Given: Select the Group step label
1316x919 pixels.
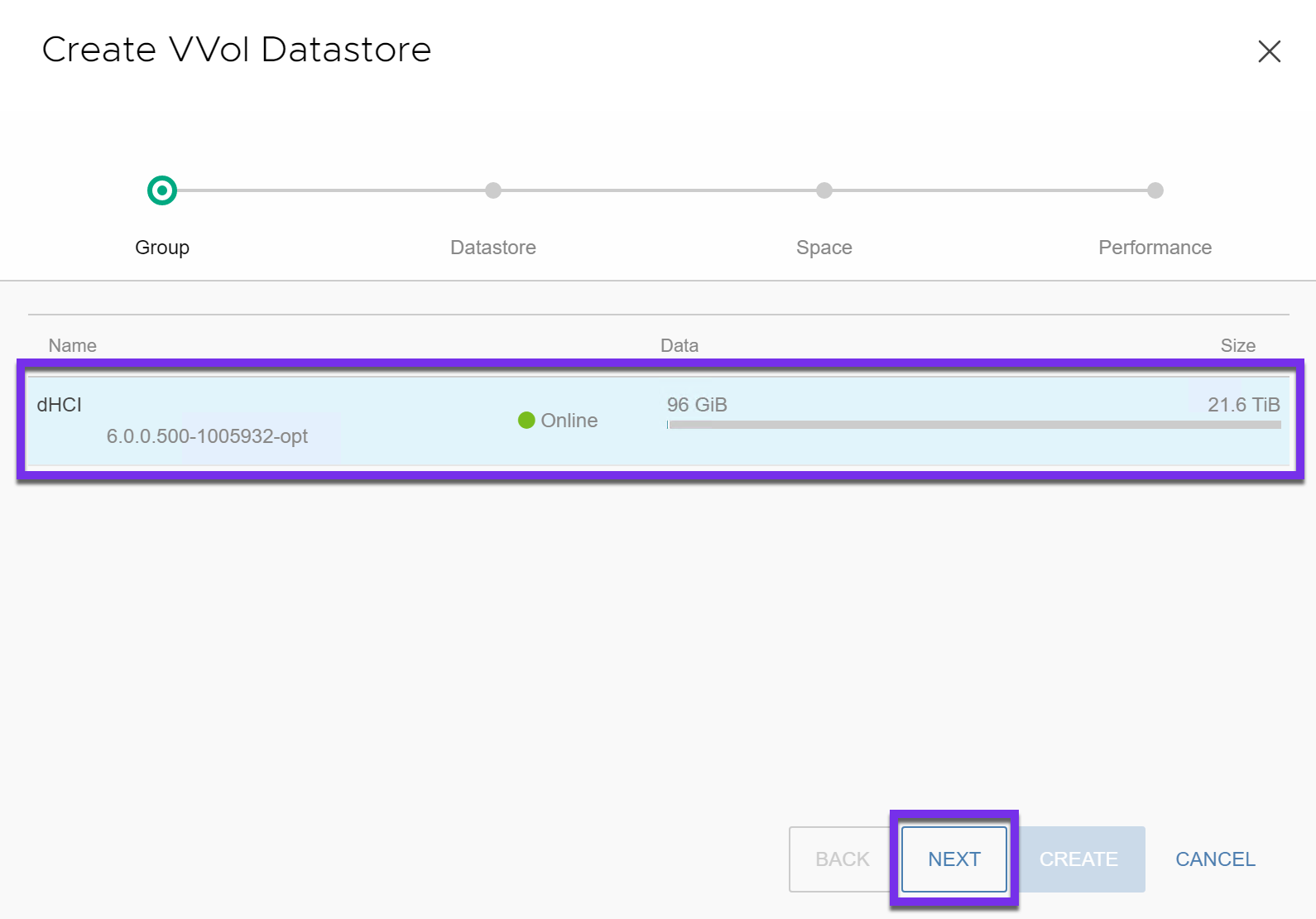Looking at the screenshot, I should point(162,248).
